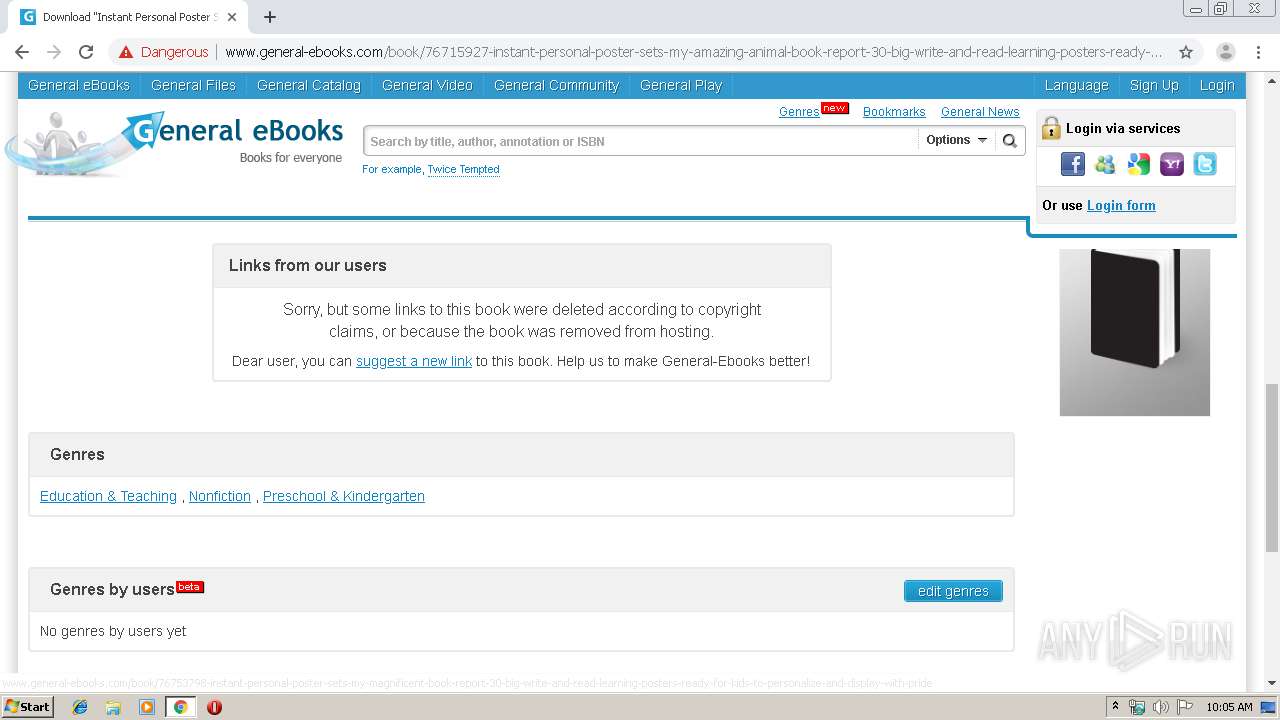Focus the book search input field
The image size is (1280, 720).
coord(640,141)
